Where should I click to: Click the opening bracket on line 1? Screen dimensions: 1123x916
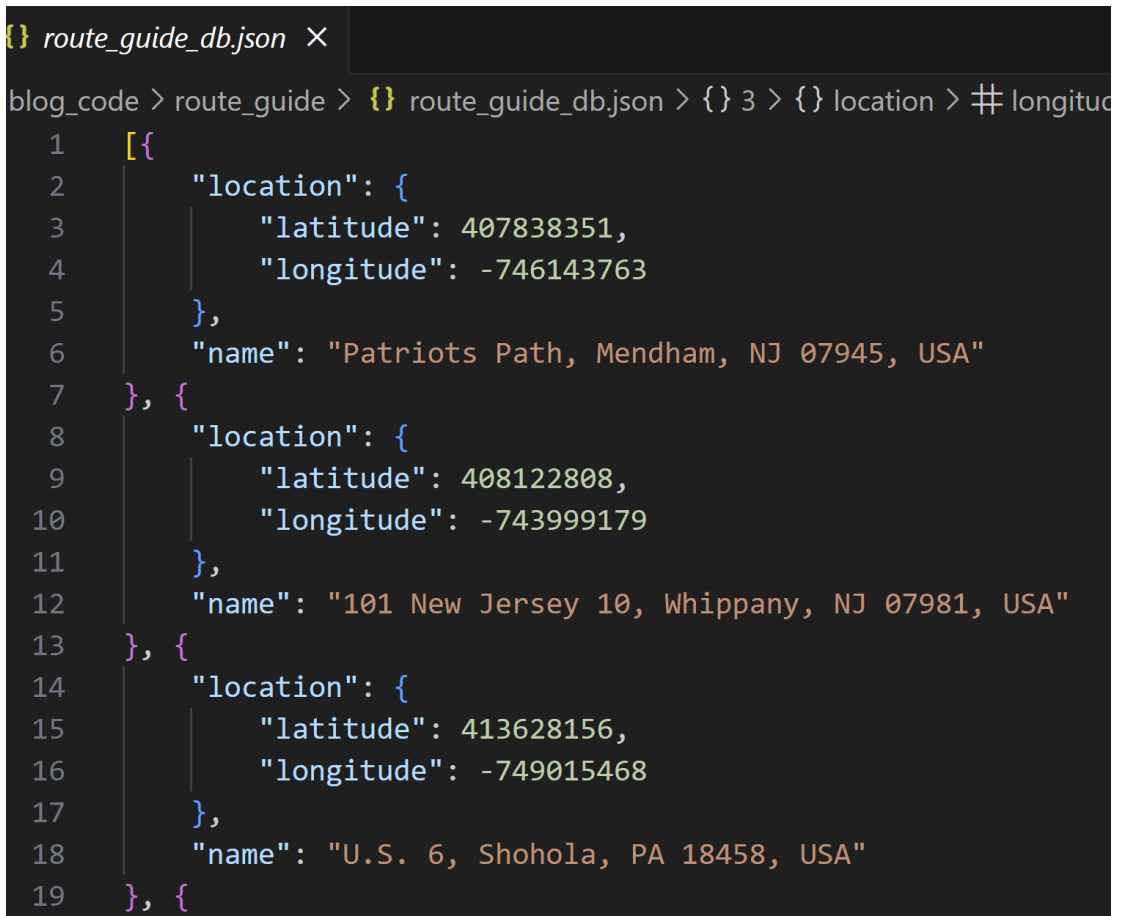point(130,145)
